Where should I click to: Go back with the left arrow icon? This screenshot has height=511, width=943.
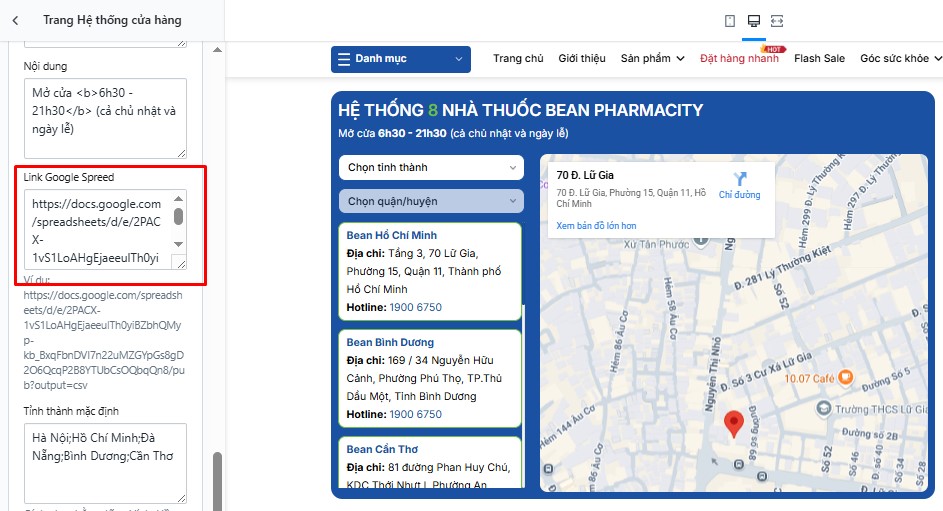click(16, 20)
